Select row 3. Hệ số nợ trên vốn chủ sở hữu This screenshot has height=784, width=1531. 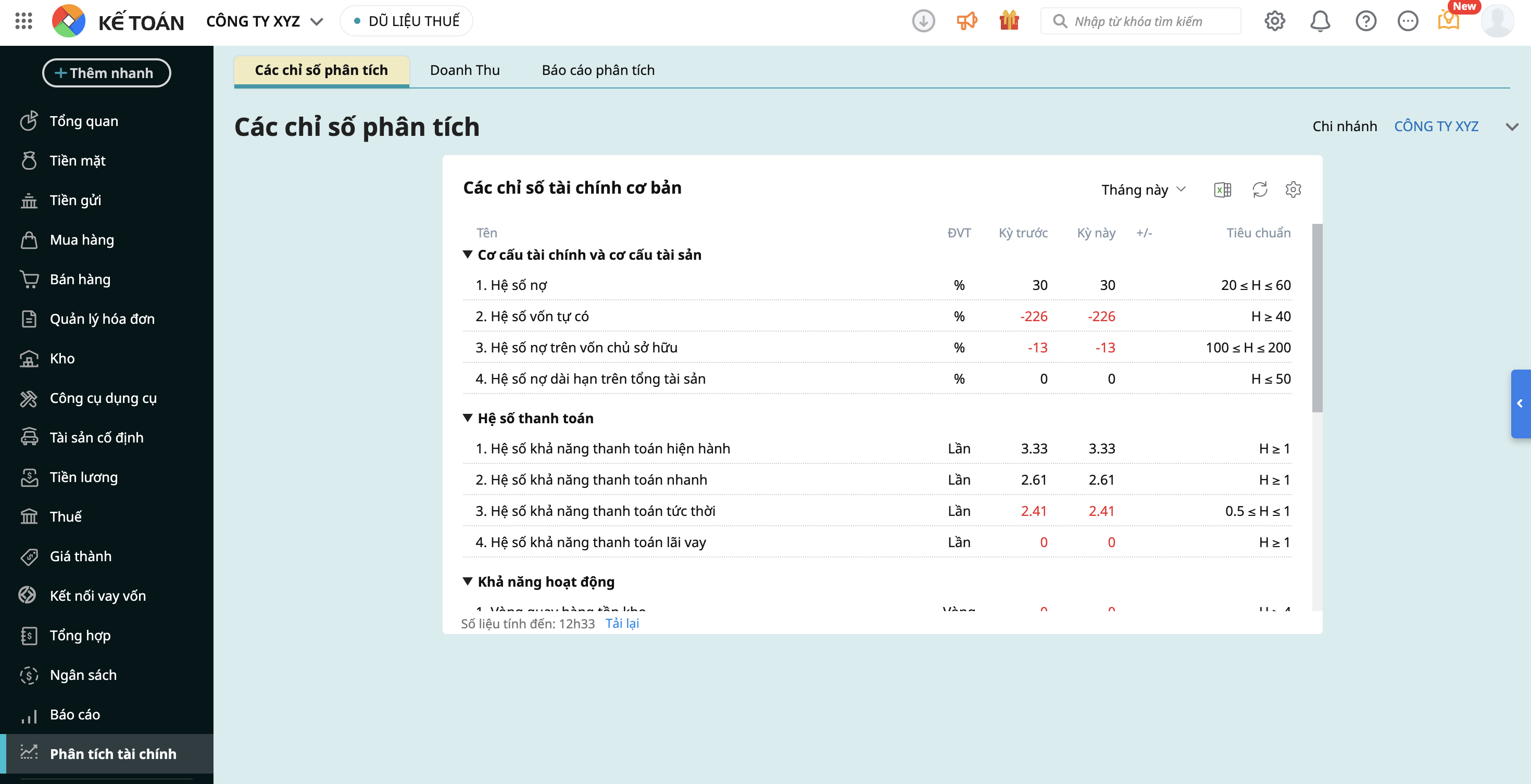pos(877,347)
